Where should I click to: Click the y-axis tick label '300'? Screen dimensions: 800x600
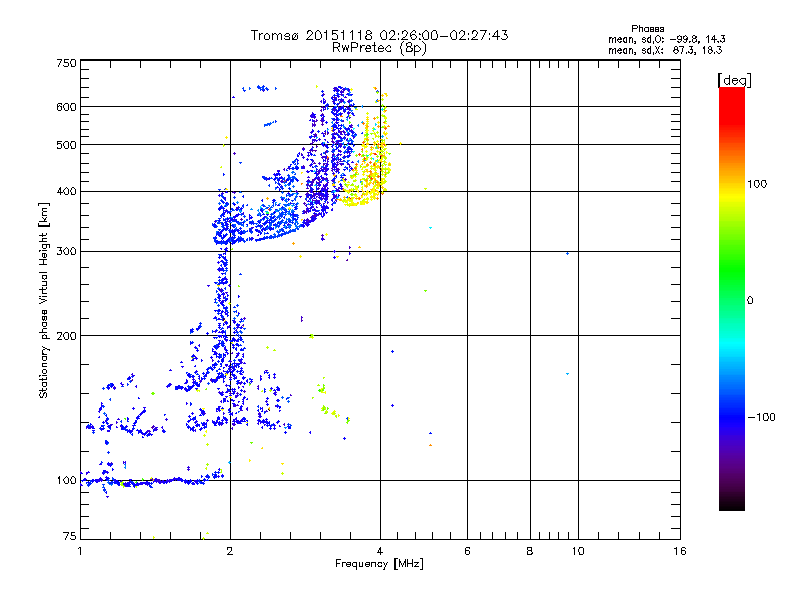tap(67, 251)
